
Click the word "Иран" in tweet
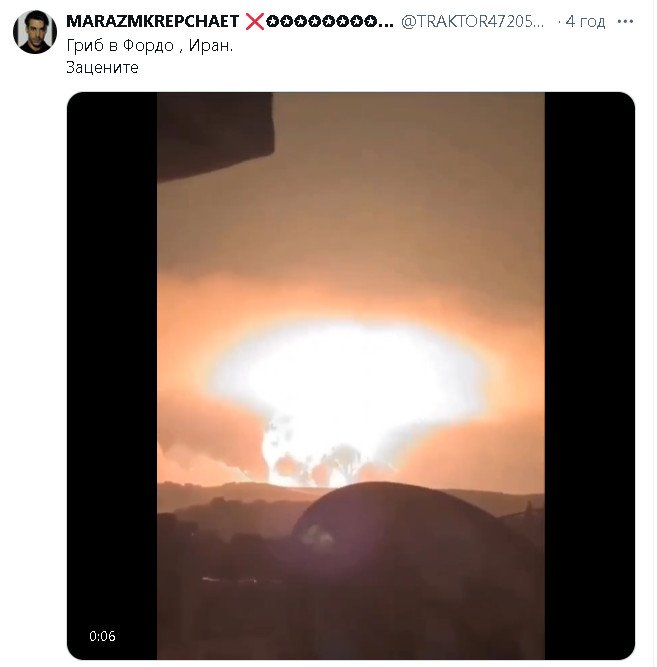[207, 45]
